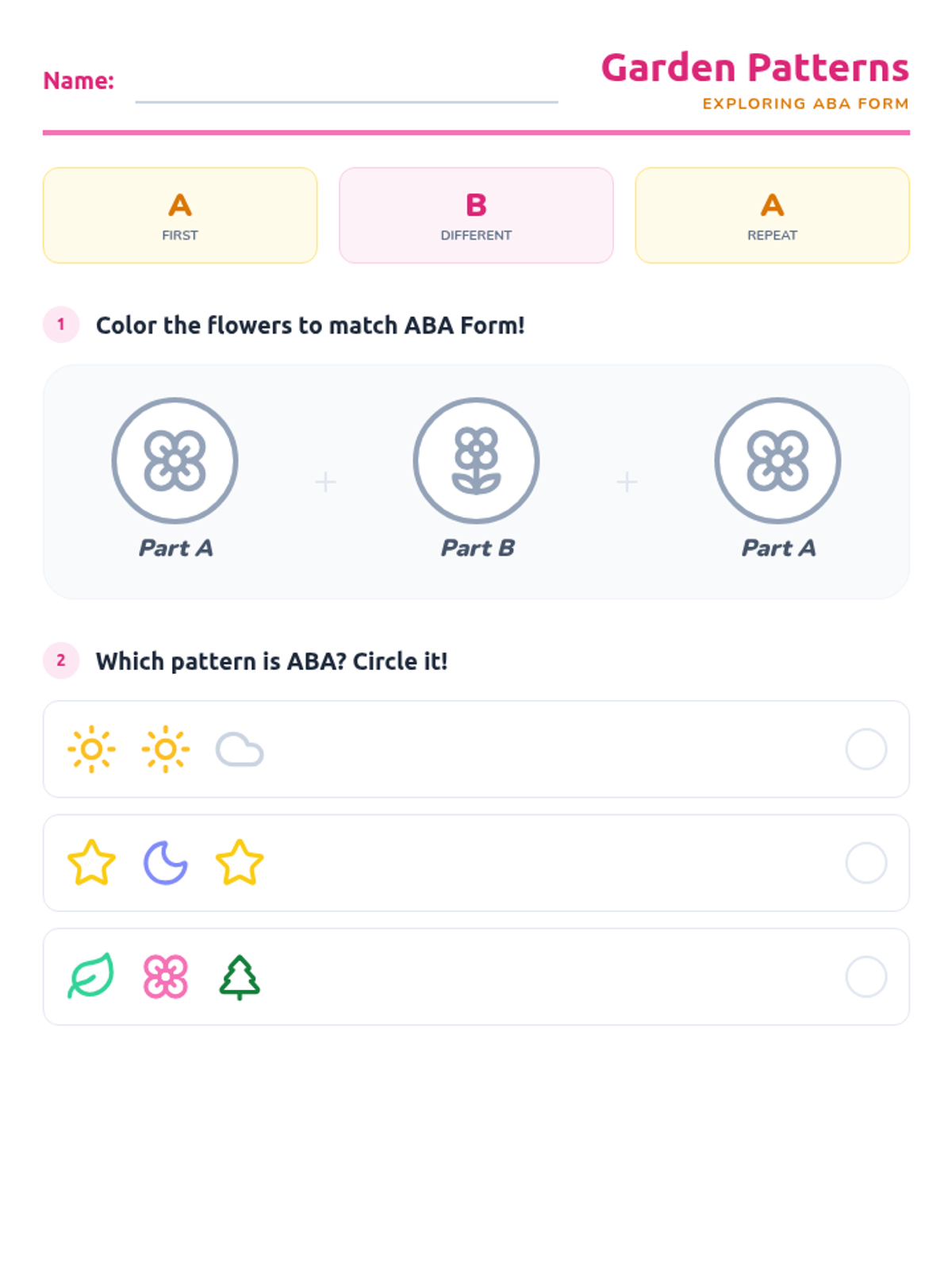The height and width of the screenshot is (1270, 952).
Task: Click the Name input line
Action: point(347,86)
